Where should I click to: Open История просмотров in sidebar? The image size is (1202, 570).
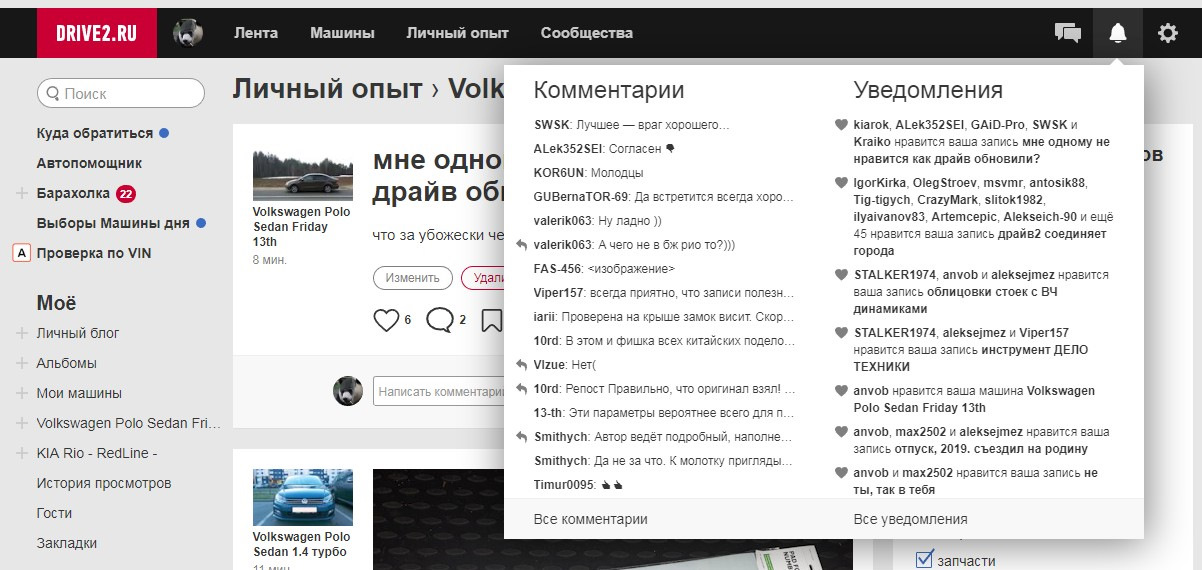click(x=104, y=483)
